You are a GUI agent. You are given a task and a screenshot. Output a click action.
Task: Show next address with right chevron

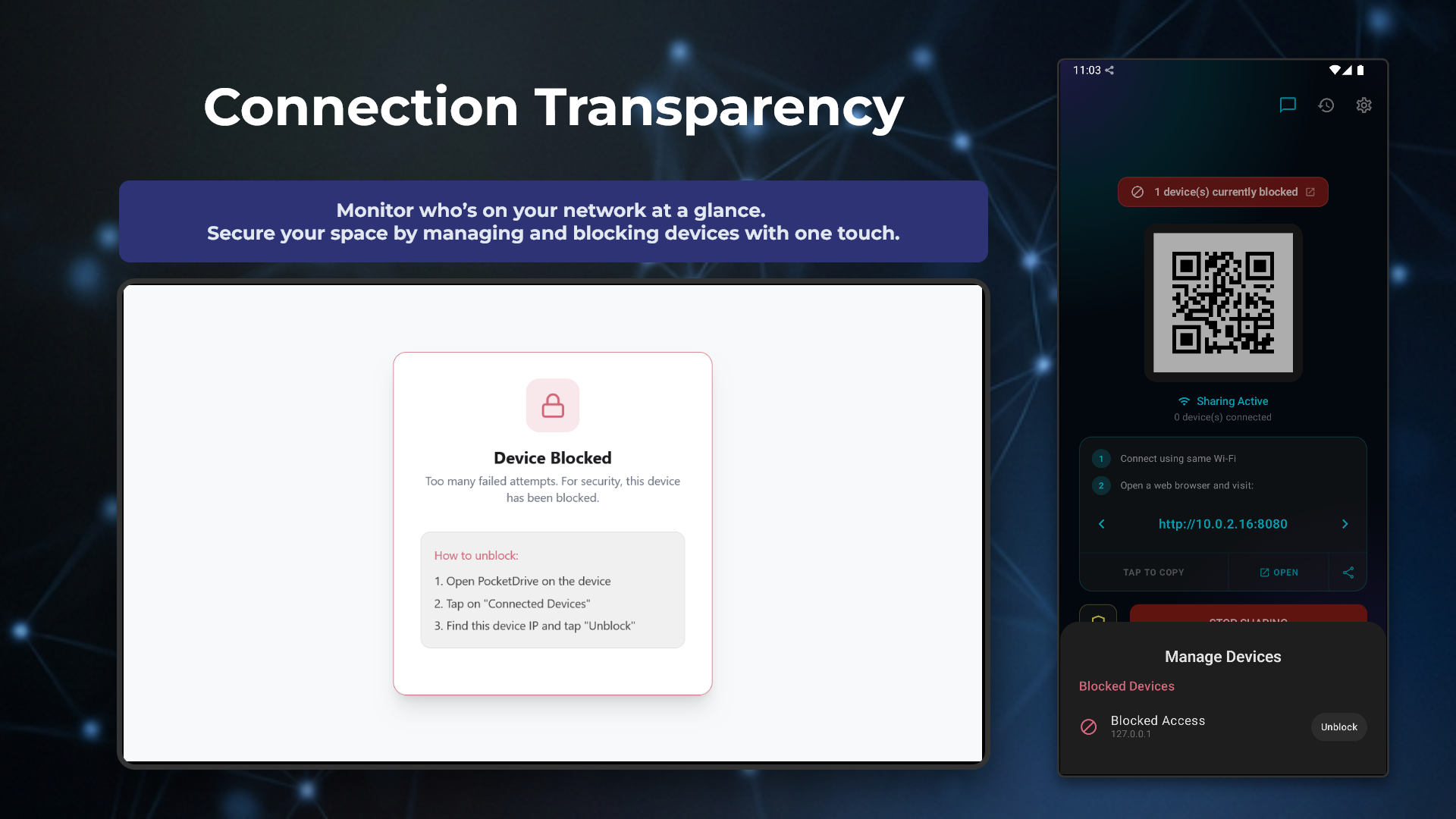[x=1345, y=524]
